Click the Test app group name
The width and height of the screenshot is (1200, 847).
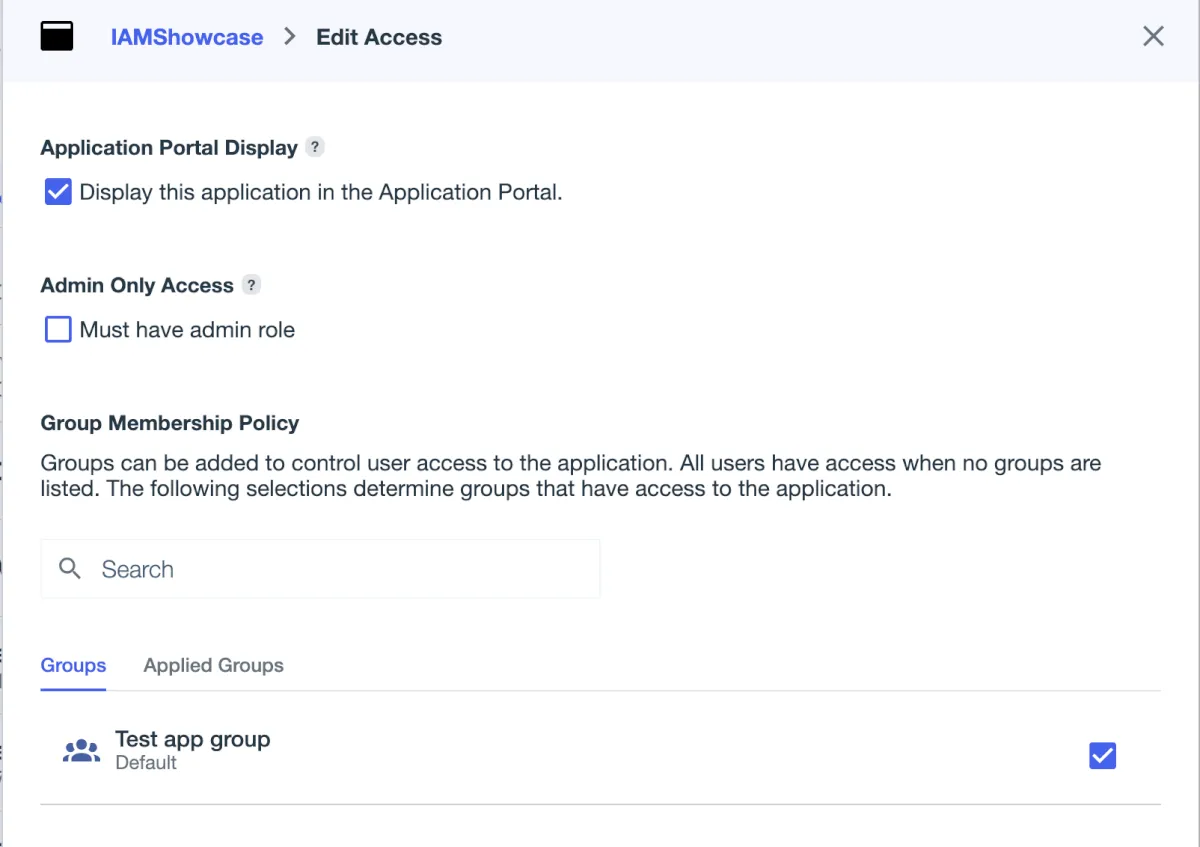[193, 739]
